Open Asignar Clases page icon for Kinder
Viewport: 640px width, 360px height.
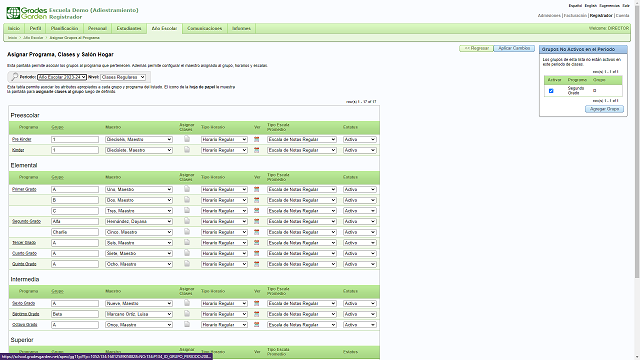pyautogui.click(x=187, y=150)
